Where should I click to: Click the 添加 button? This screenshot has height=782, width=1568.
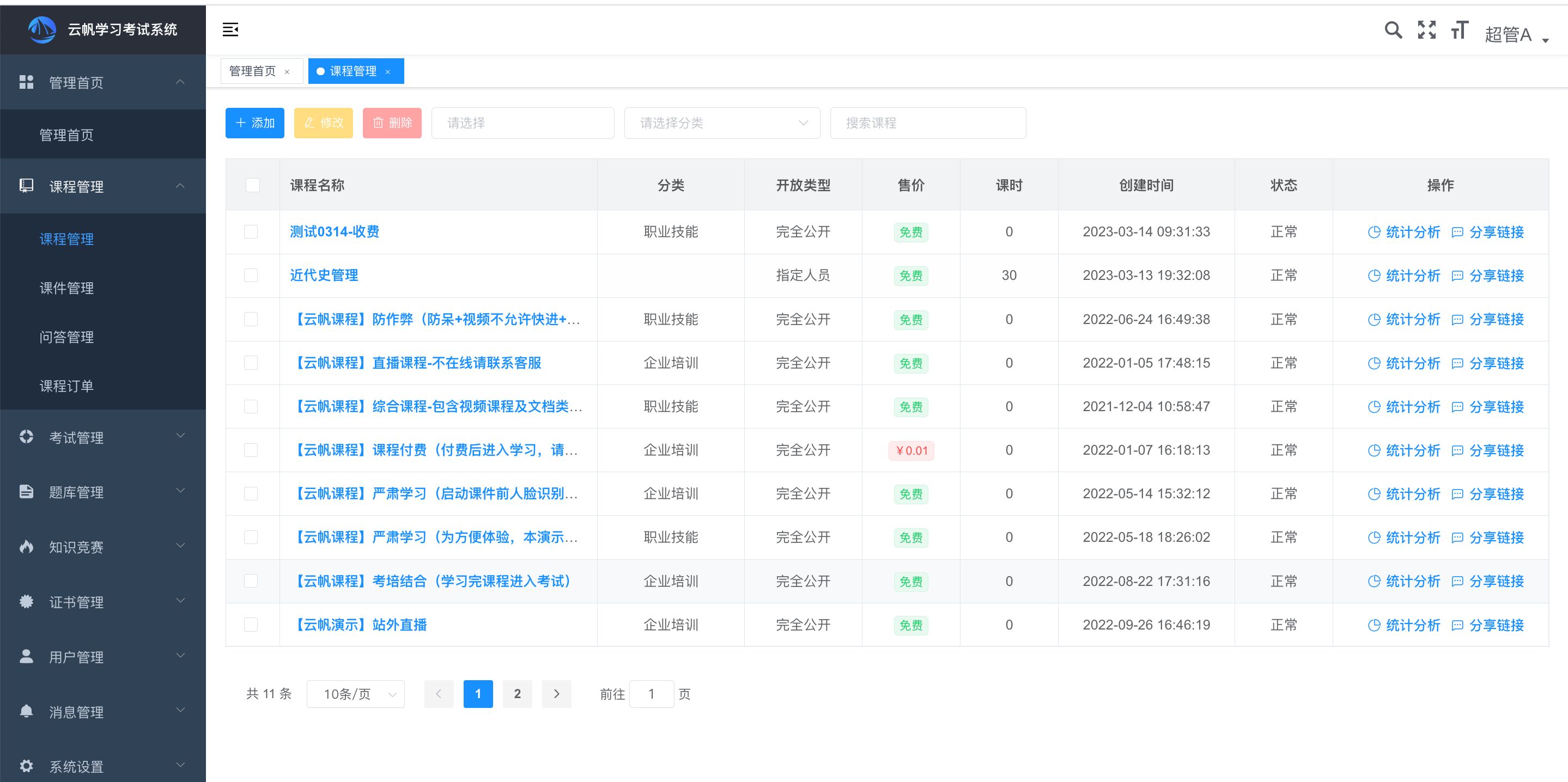click(254, 123)
